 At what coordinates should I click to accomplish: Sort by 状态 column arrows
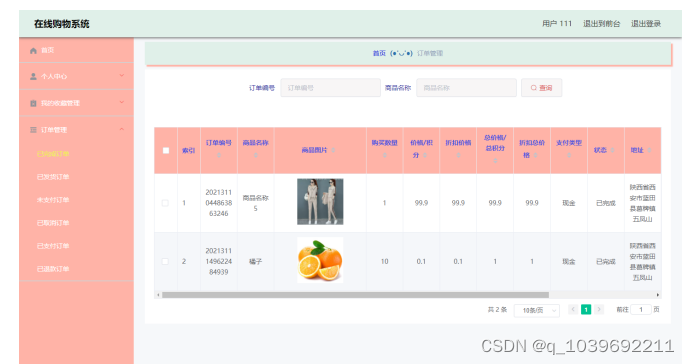pyautogui.click(x=613, y=150)
